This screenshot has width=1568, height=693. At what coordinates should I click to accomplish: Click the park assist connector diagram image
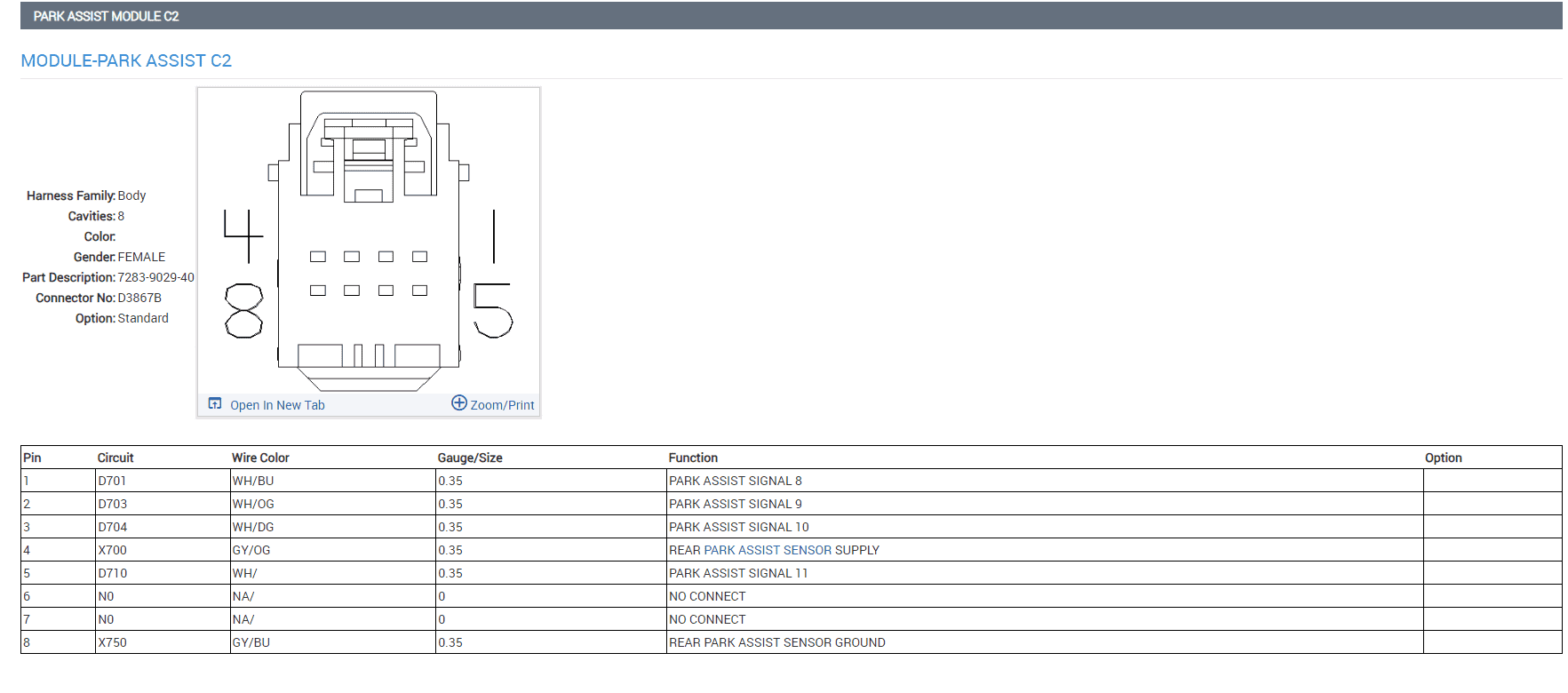tap(369, 241)
